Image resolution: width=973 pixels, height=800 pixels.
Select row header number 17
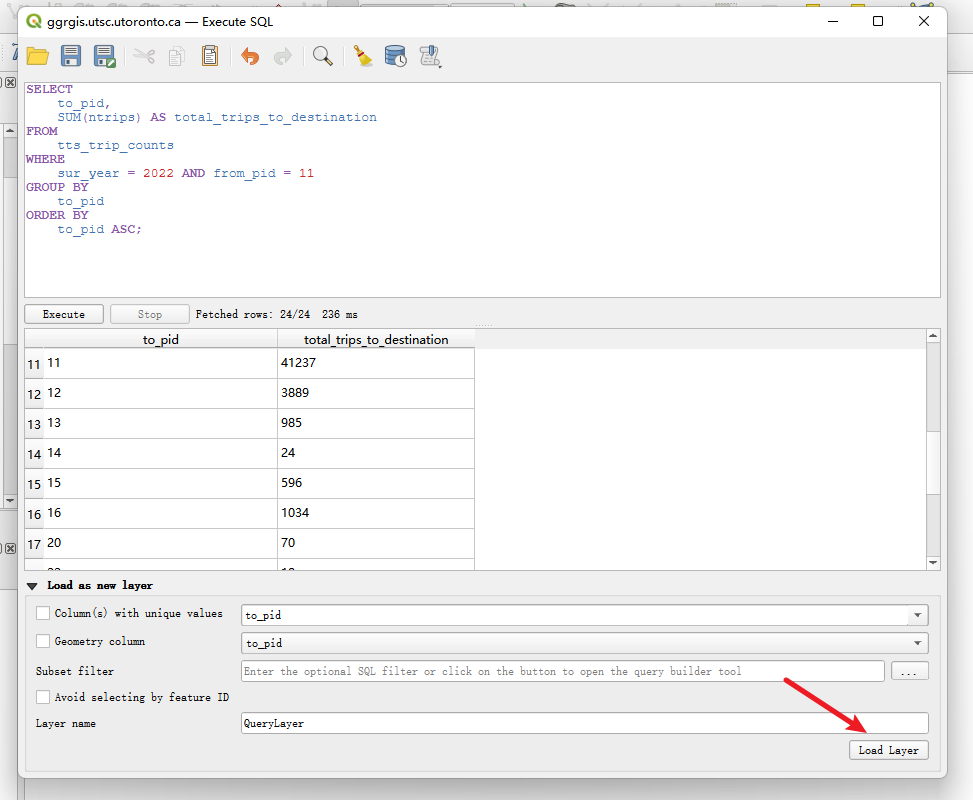click(34, 544)
